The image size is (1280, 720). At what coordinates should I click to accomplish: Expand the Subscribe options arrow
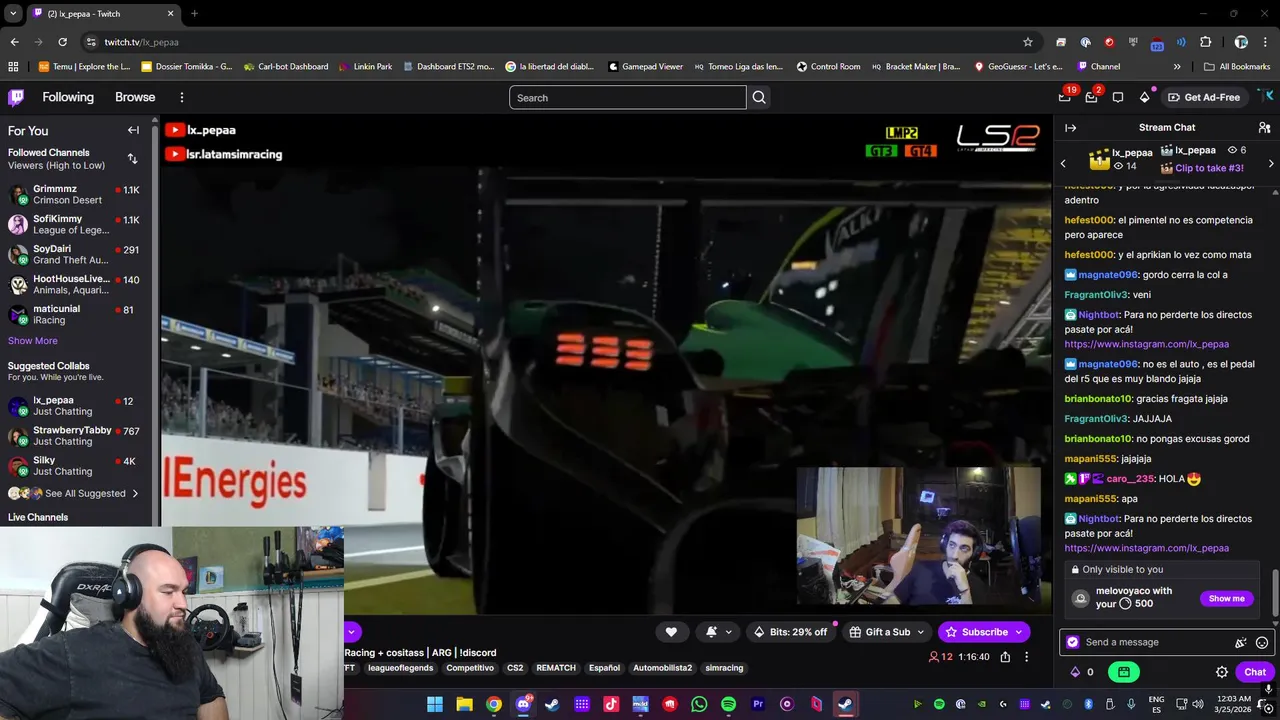coord(1019,632)
